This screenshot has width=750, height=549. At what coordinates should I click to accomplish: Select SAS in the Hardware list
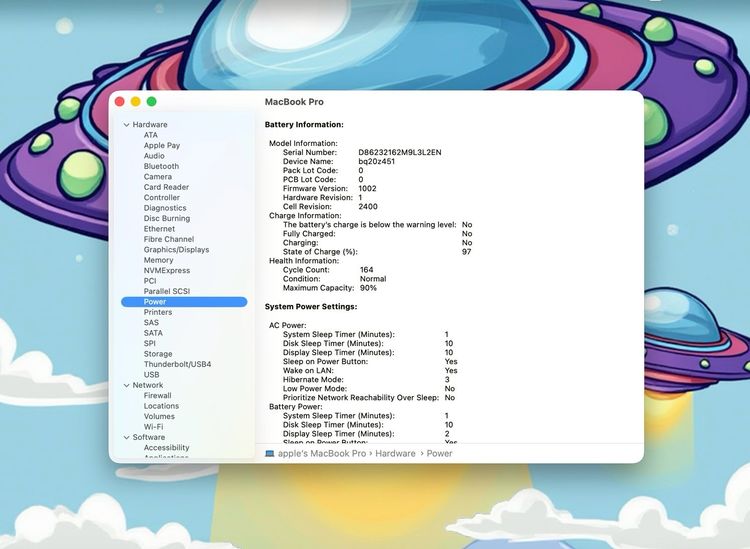(x=151, y=323)
